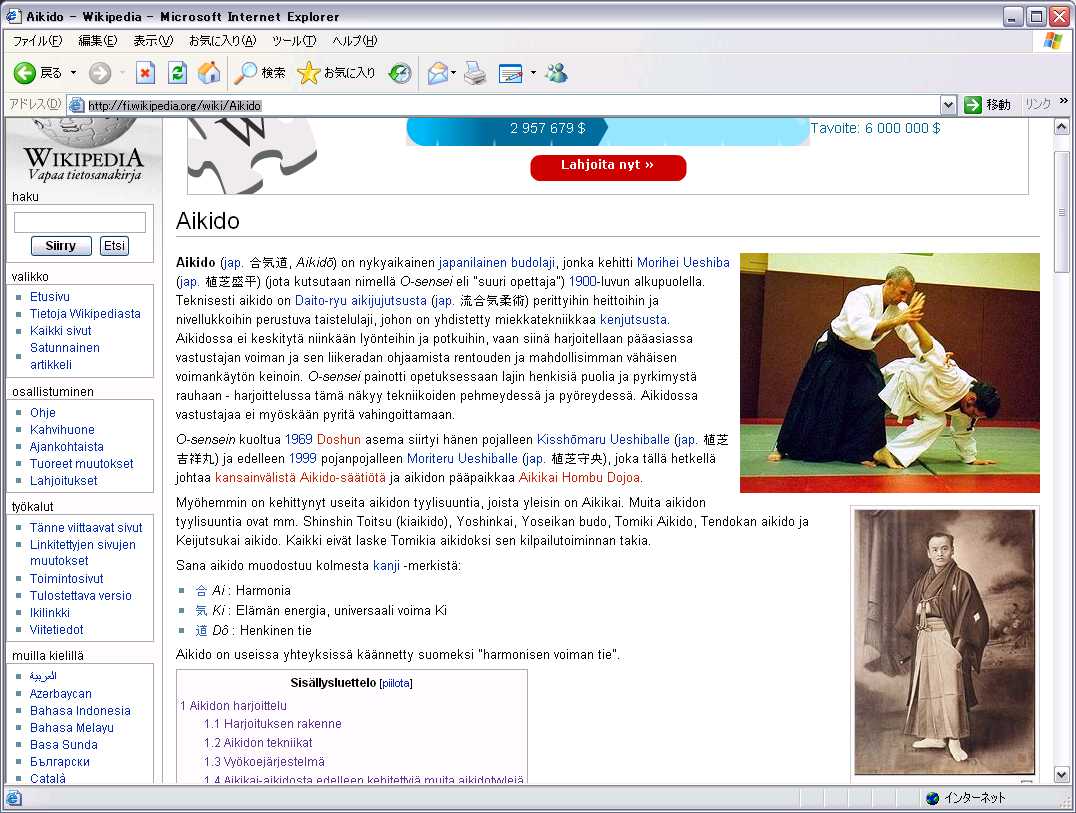Click the Siirry search button
Screen dimensions: 1076x813
pos(61,246)
